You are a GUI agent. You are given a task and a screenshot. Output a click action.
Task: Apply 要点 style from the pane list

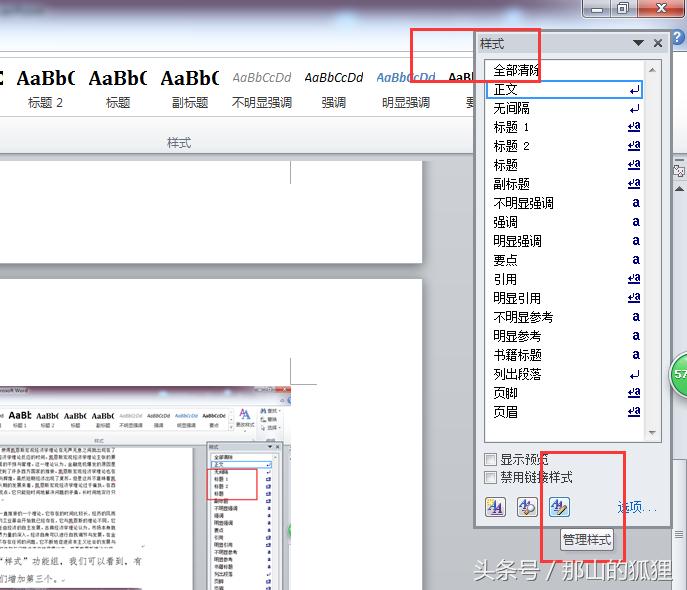pyautogui.click(x=564, y=260)
